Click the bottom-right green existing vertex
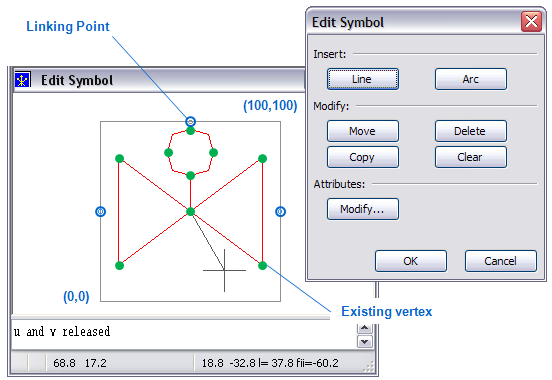Screen dimensions: 552x380 point(262,266)
